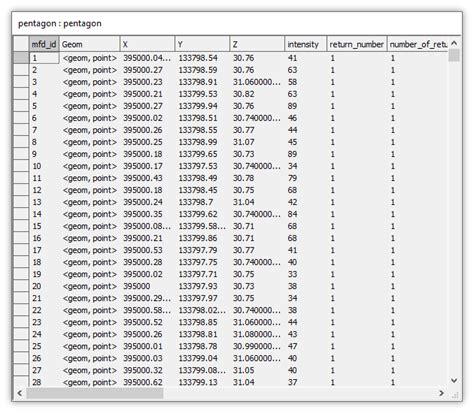The image size is (474, 413).
Task: Click the Z column header
Action: [257, 44]
